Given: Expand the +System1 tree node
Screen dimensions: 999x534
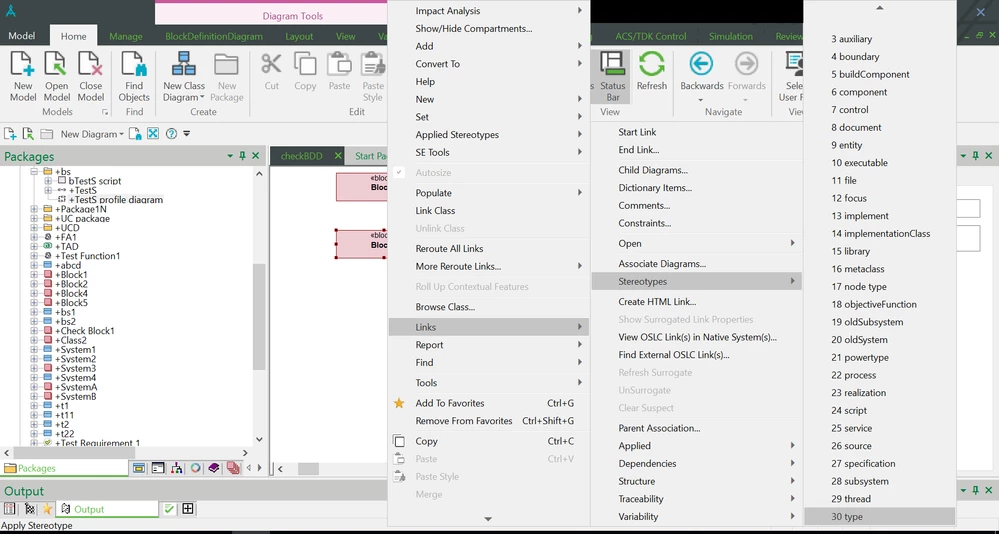Looking at the screenshot, I should click(x=34, y=350).
